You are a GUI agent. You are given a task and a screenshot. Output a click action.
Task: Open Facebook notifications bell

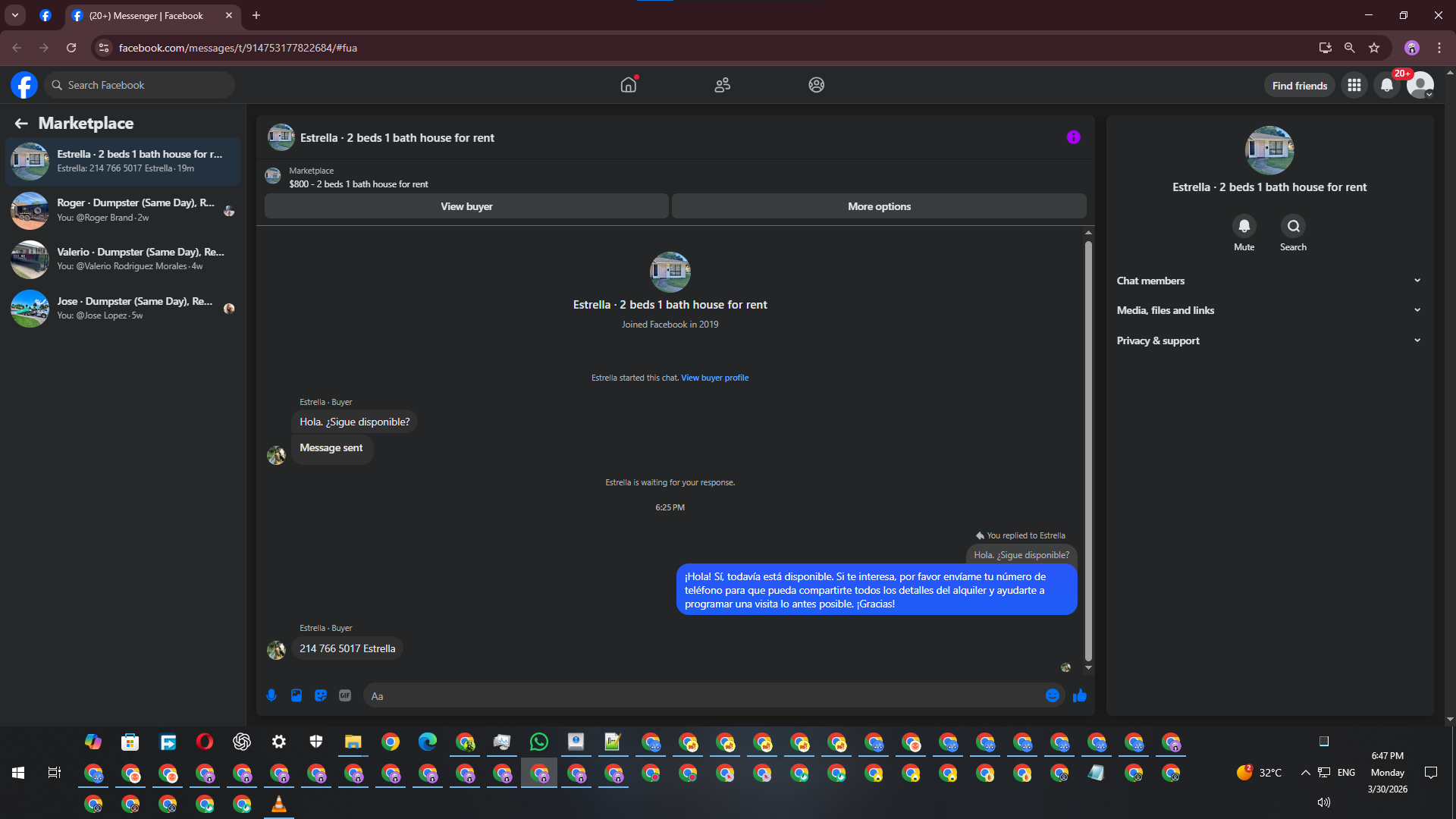[x=1387, y=85]
